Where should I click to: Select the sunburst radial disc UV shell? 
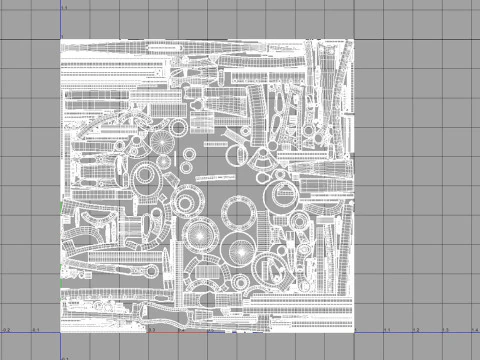tap(162, 142)
